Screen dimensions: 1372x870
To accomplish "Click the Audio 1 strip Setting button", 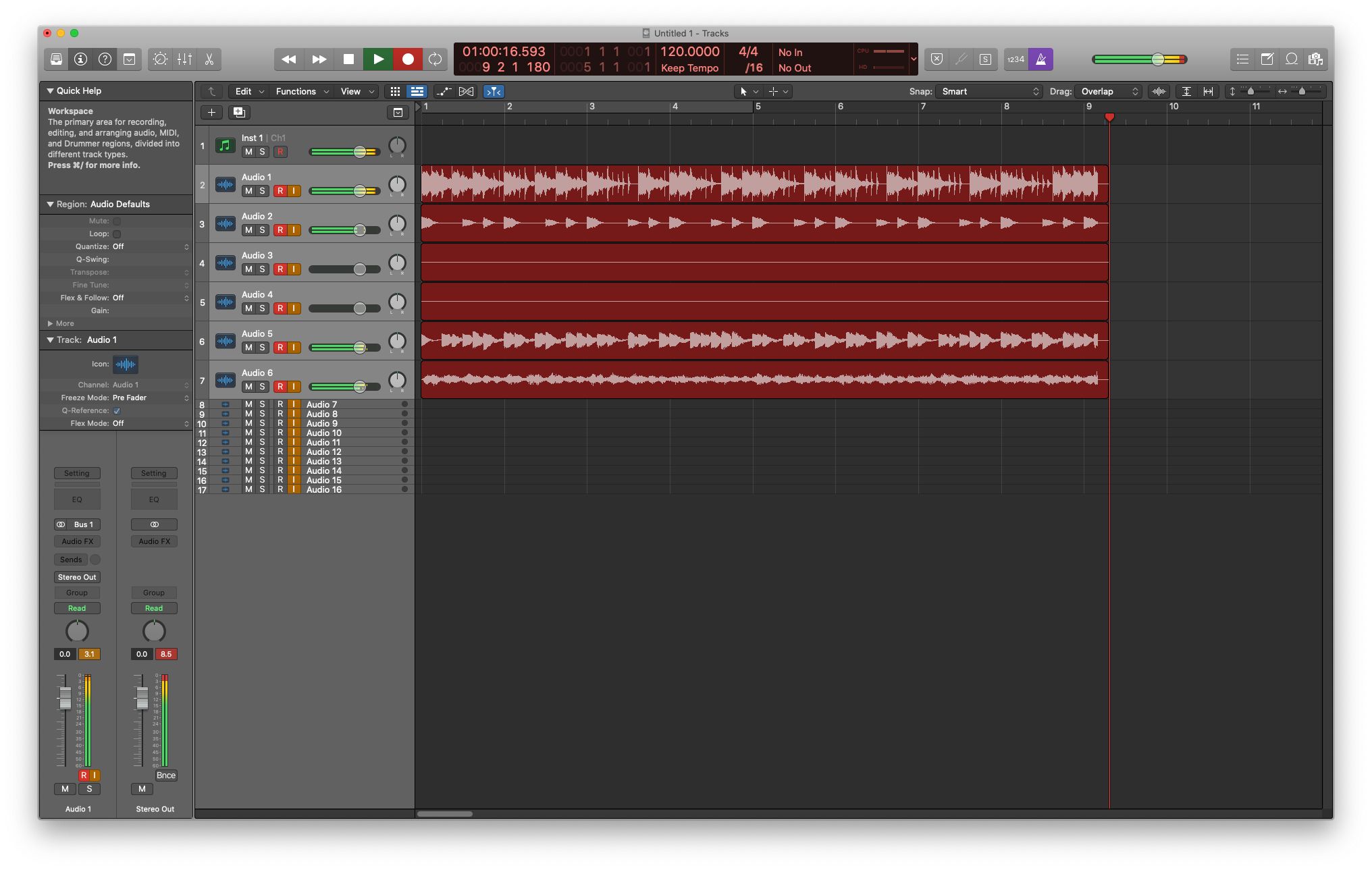I will click(x=77, y=473).
